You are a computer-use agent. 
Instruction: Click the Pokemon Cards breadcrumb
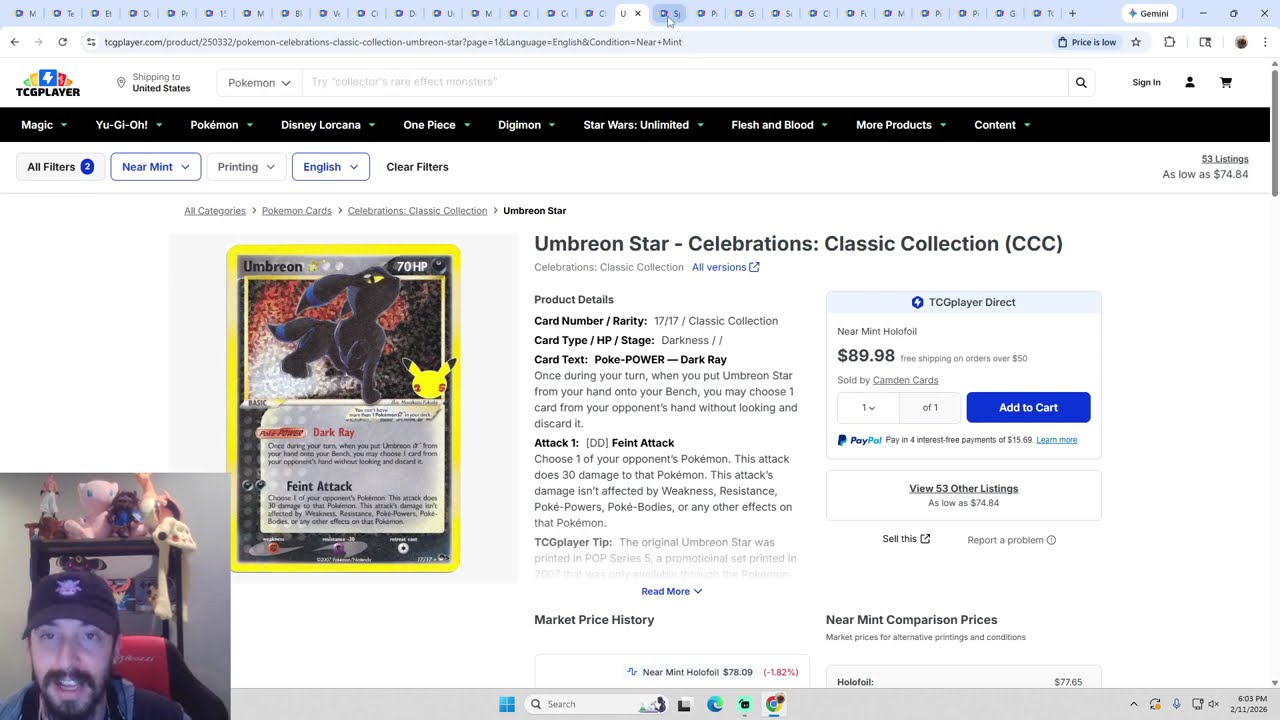[x=296, y=211]
